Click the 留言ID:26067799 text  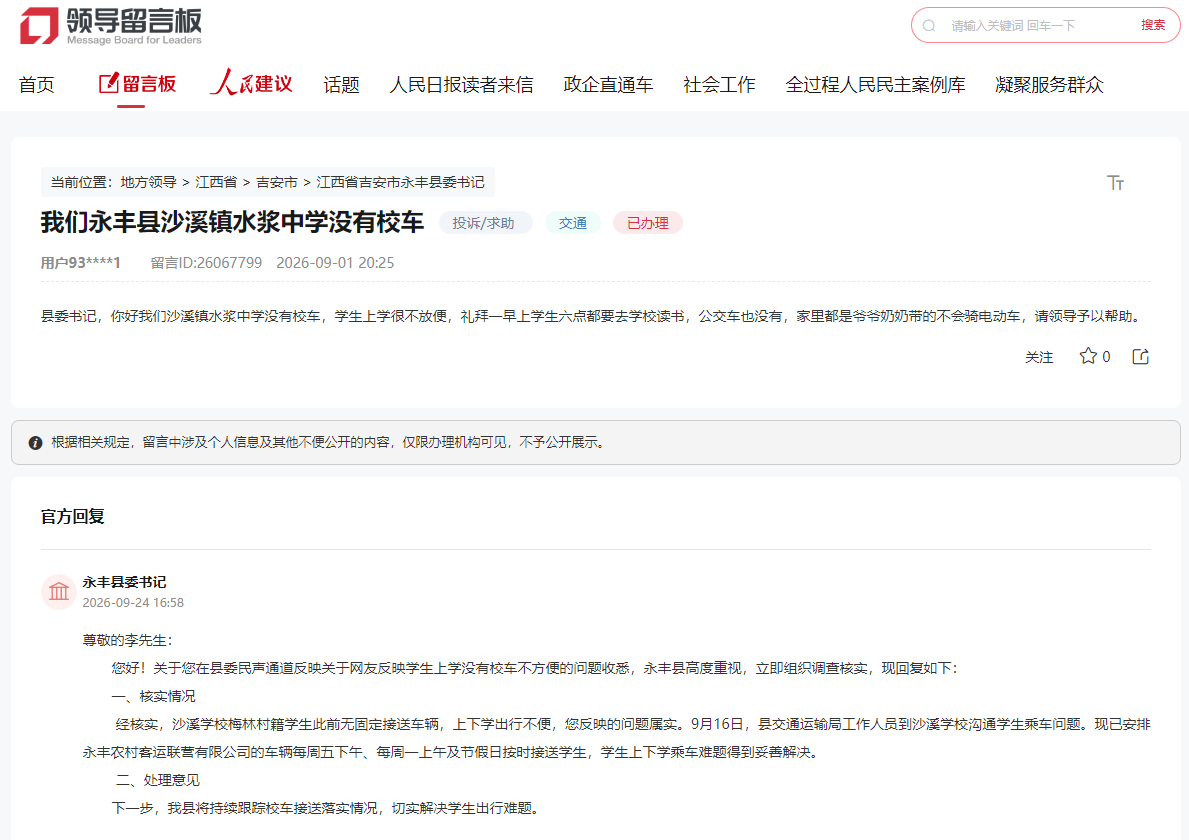click(x=206, y=263)
